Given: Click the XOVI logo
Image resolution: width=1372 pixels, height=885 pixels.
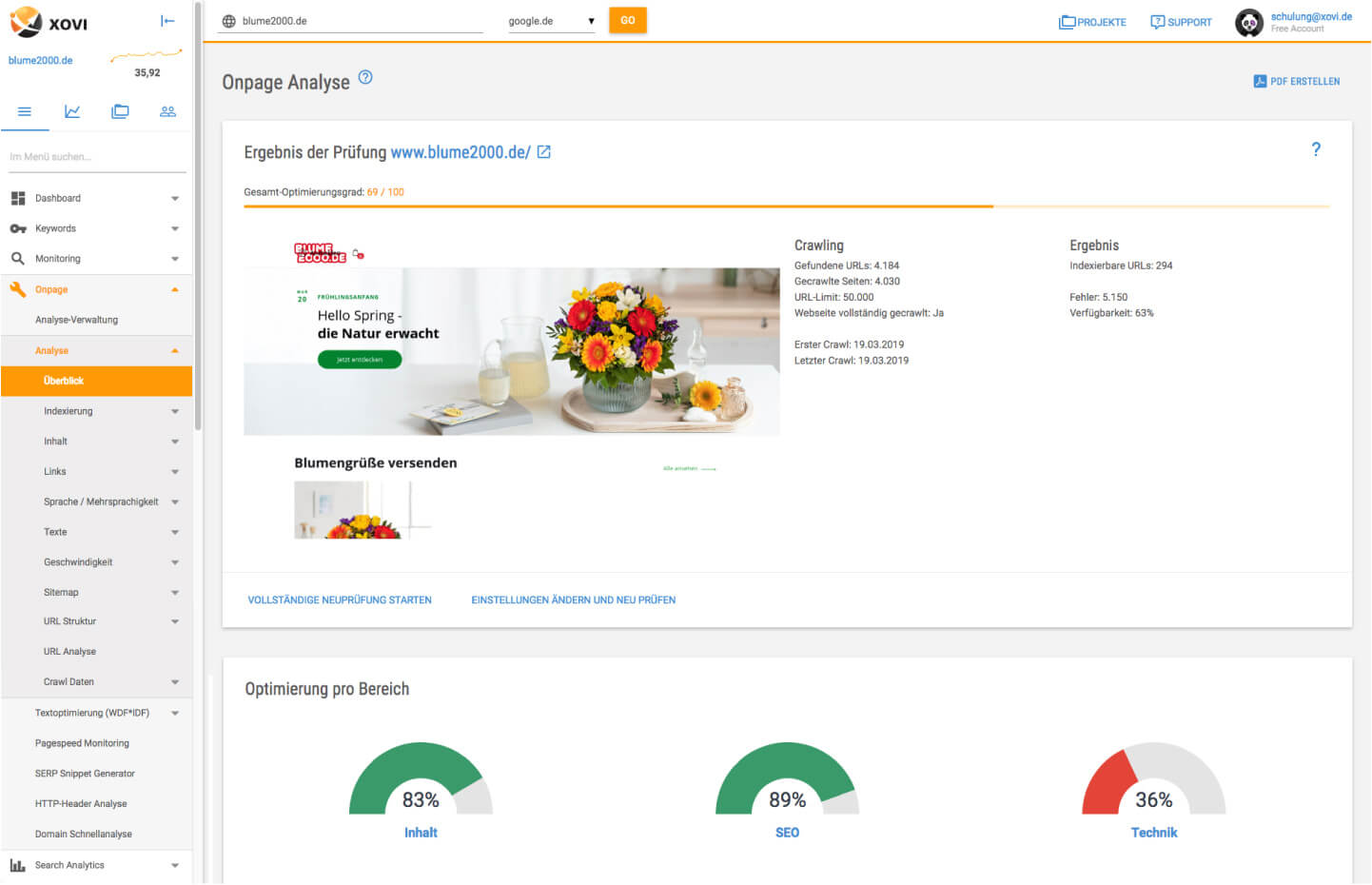Looking at the screenshot, I should tap(49, 22).
